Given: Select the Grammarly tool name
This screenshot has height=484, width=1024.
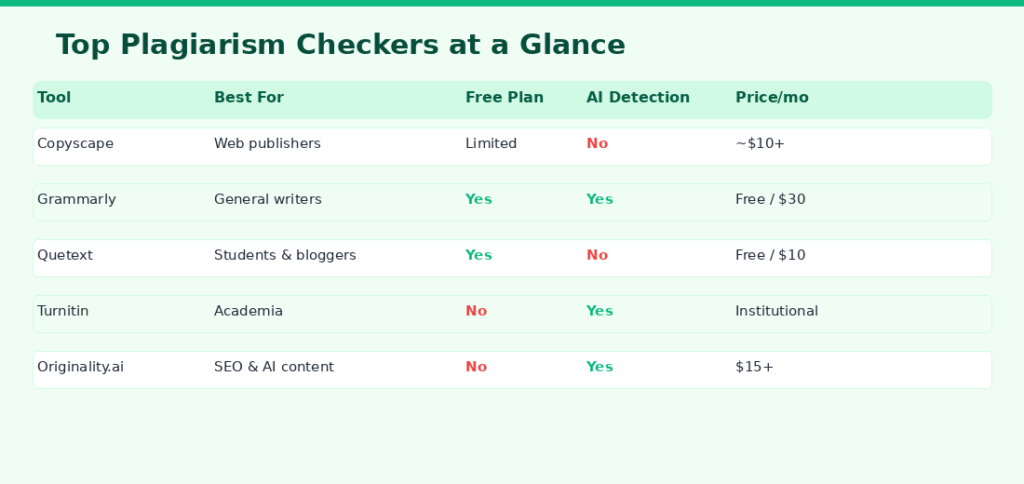Looking at the screenshot, I should point(76,200).
